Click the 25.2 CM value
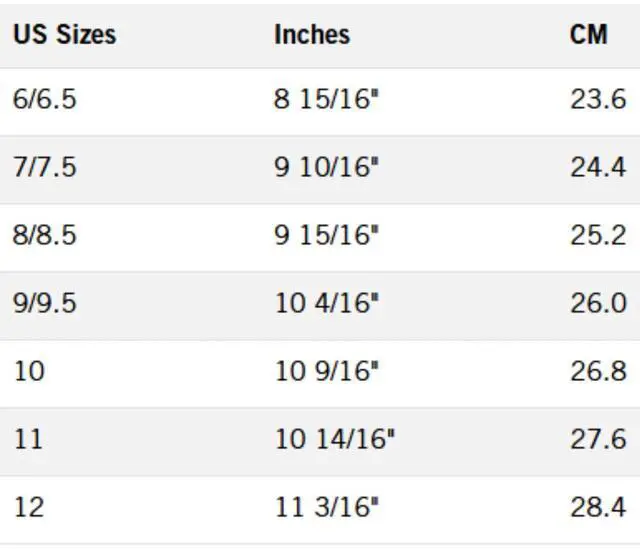Viewport: 640px width, 549px height. pos(598,235)
